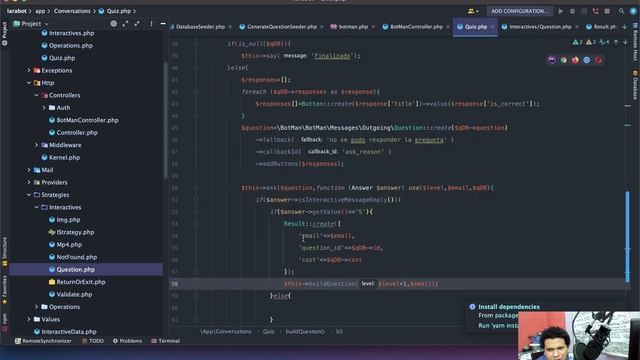640x360 pixels.
Task: Click the Stop icon in toolbar
Action: point(607,11)
